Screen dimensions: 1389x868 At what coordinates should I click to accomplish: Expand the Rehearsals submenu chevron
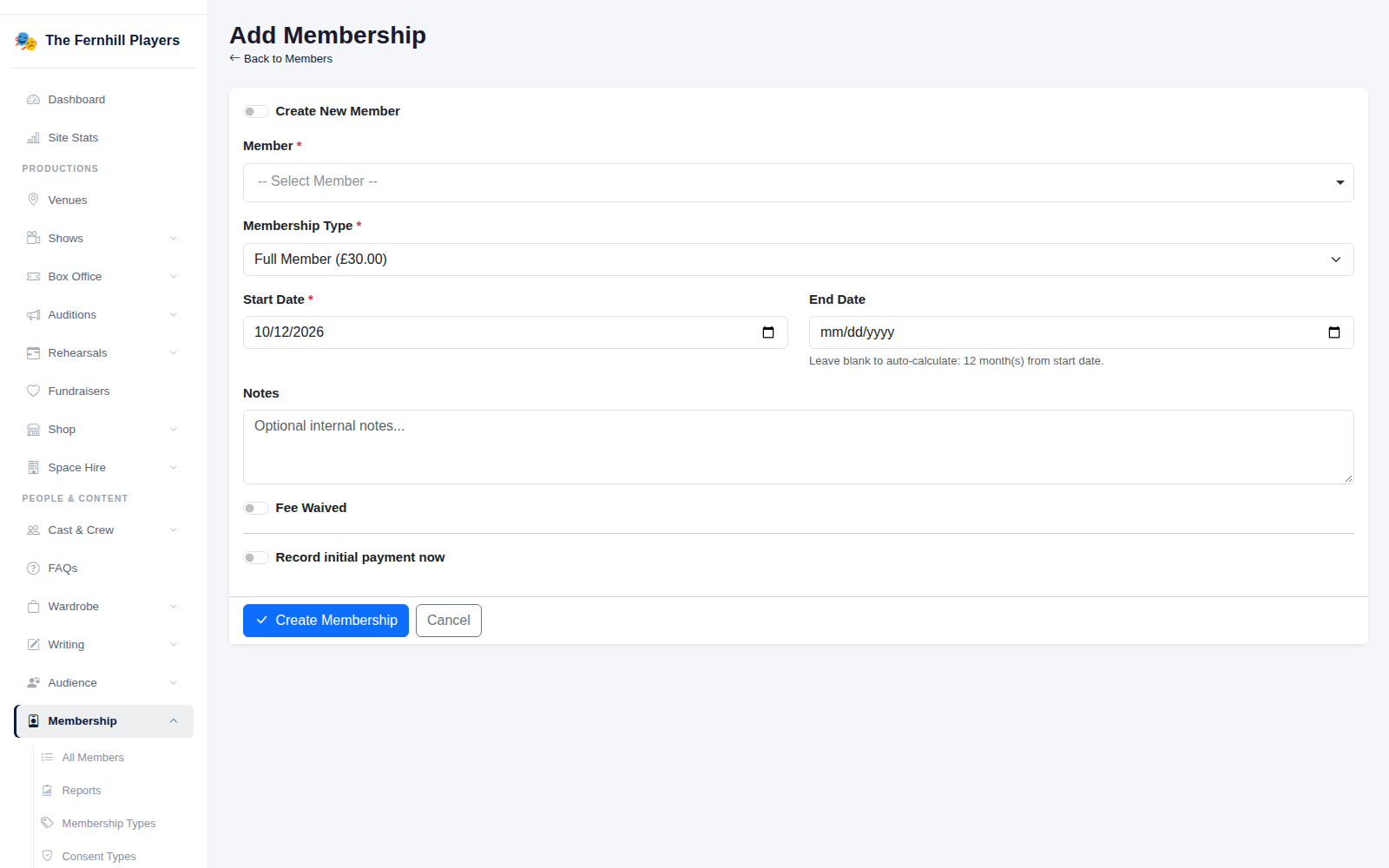click(174, 353)
